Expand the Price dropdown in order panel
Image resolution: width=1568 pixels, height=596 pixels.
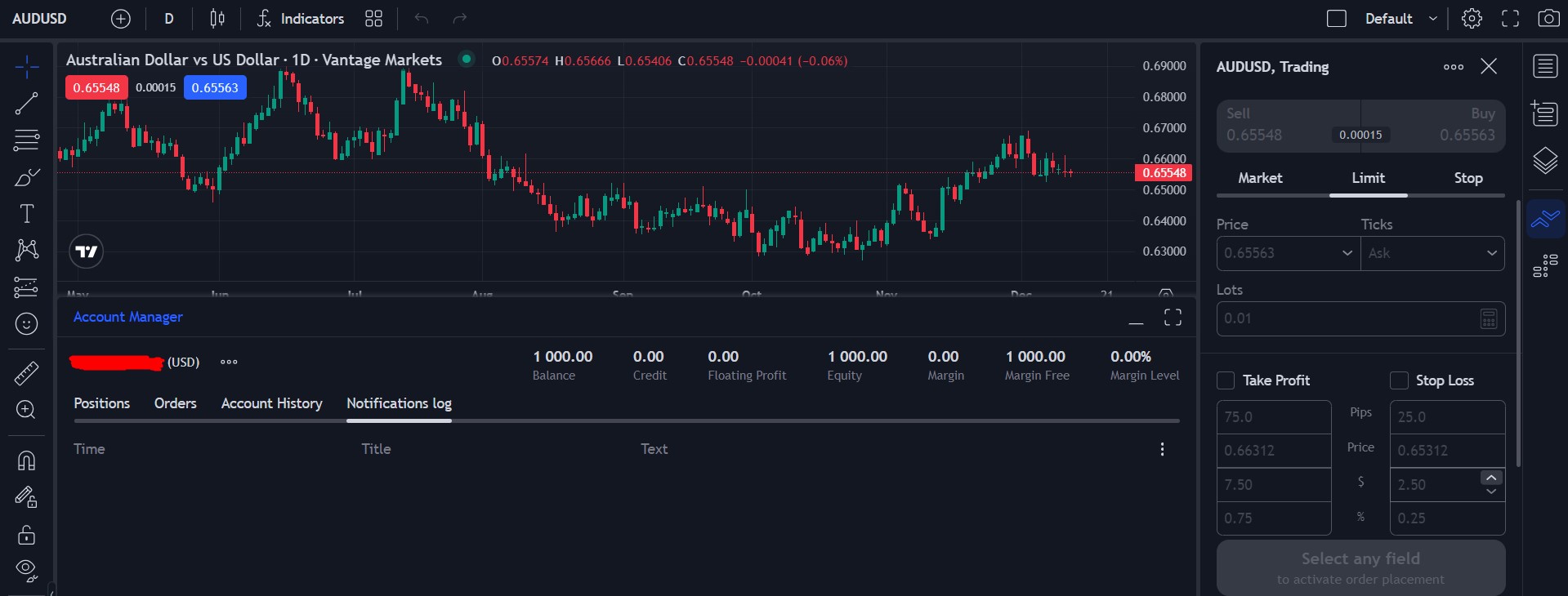(1347, 253)
